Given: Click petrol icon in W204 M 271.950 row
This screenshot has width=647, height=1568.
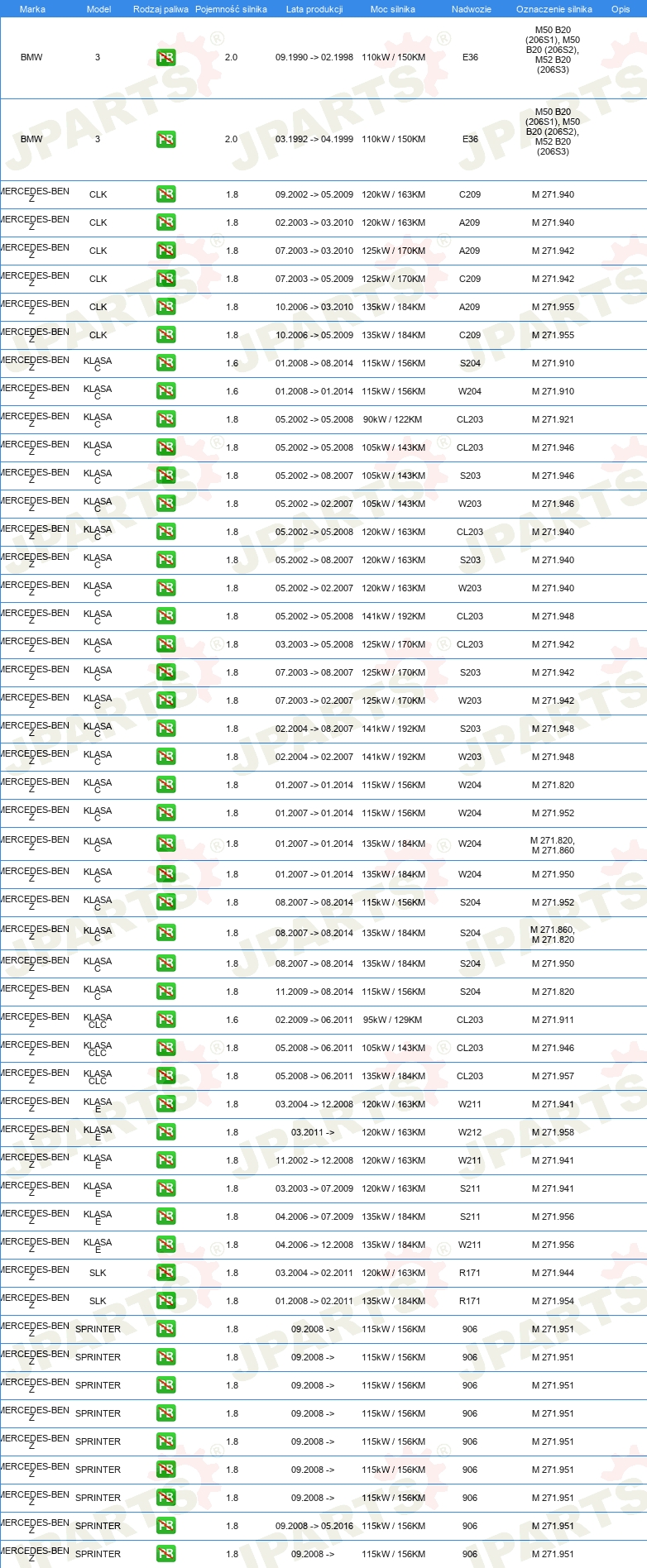Looking at the screenshot, I should pyautogui.click(x=165, y=874).
